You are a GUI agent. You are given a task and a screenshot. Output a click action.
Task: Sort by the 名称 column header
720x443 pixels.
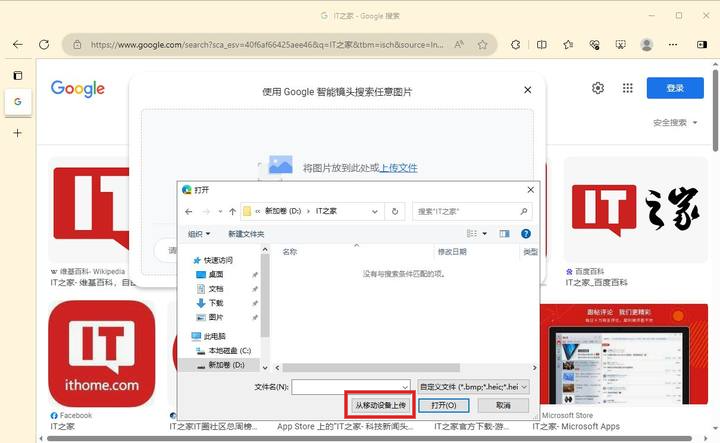point(290,252)
